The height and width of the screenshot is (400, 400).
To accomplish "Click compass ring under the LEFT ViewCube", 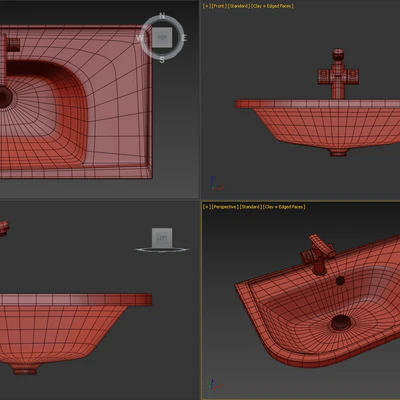I will pos(162,250).
